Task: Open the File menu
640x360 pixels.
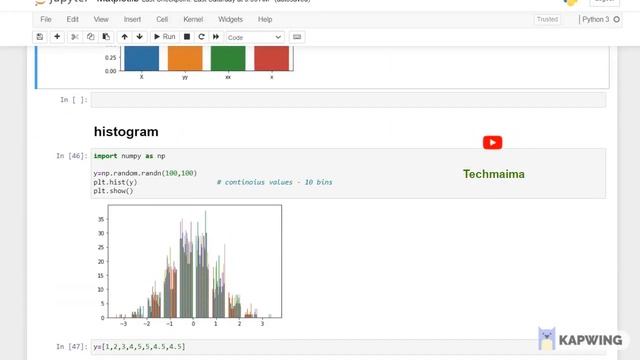Action: tap(46, 19)
